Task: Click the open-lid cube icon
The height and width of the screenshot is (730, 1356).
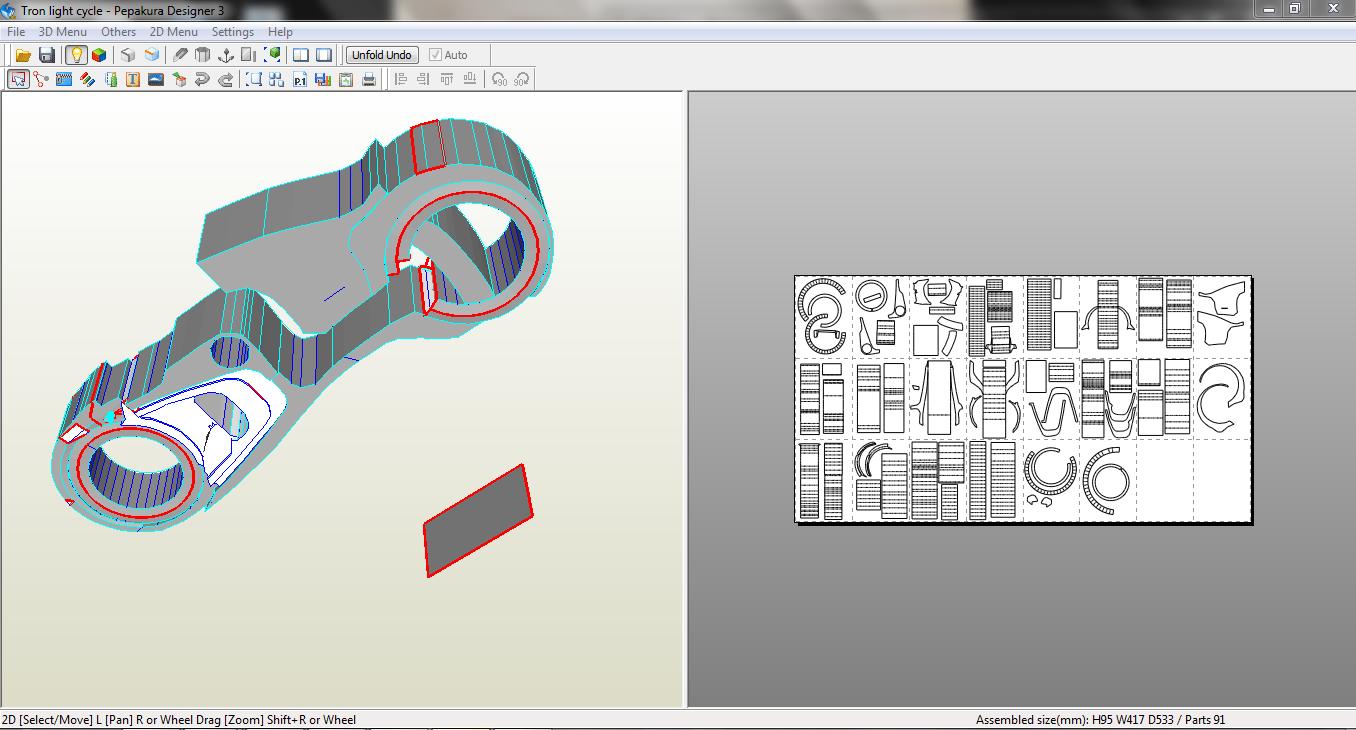Action: pos(152,55)
